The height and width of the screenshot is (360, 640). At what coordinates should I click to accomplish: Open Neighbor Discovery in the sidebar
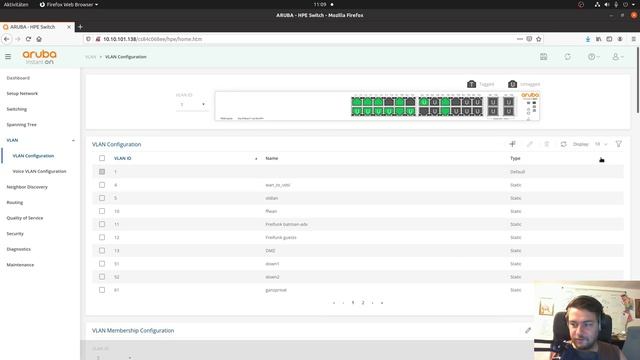coord(27,187)
